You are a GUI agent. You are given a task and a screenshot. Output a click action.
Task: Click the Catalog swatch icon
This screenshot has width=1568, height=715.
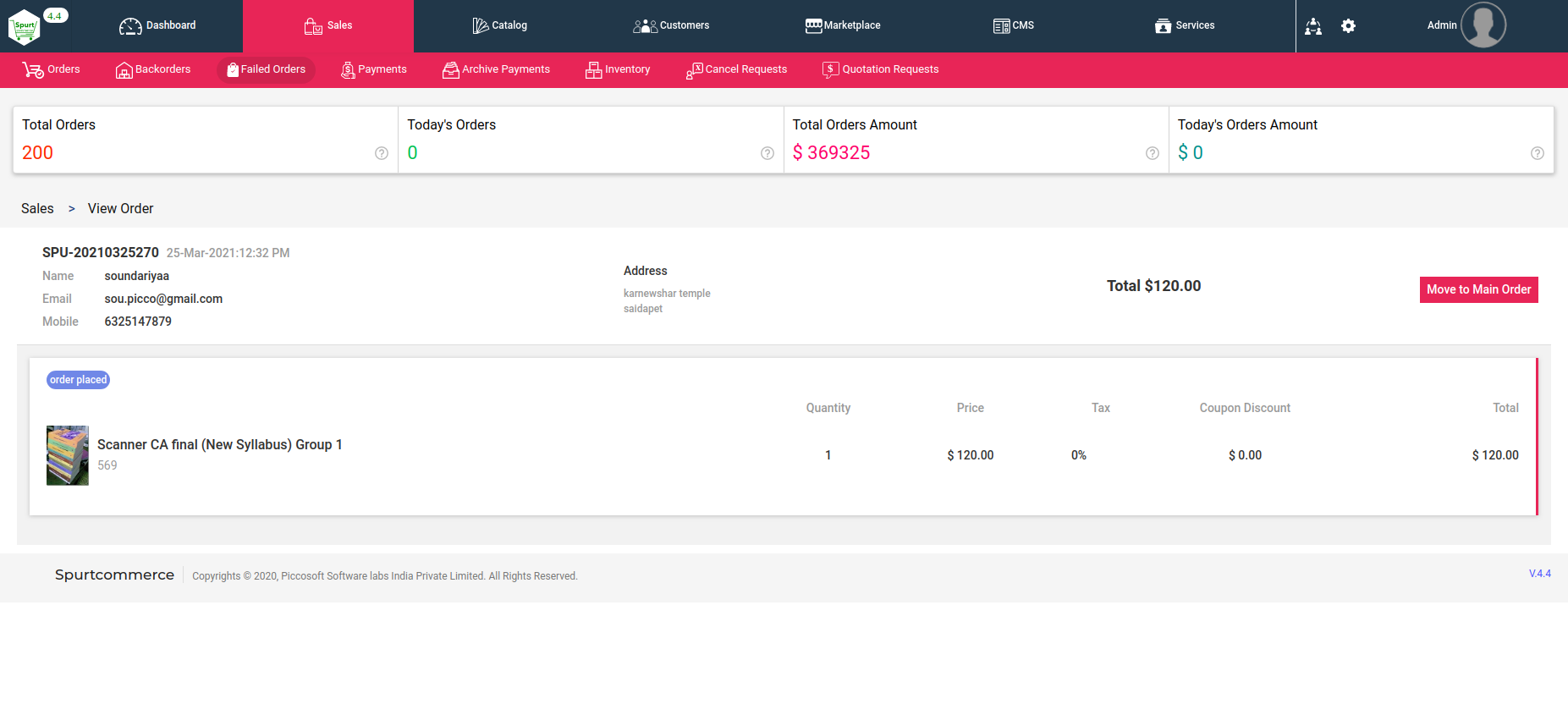[x=480, y=26]
